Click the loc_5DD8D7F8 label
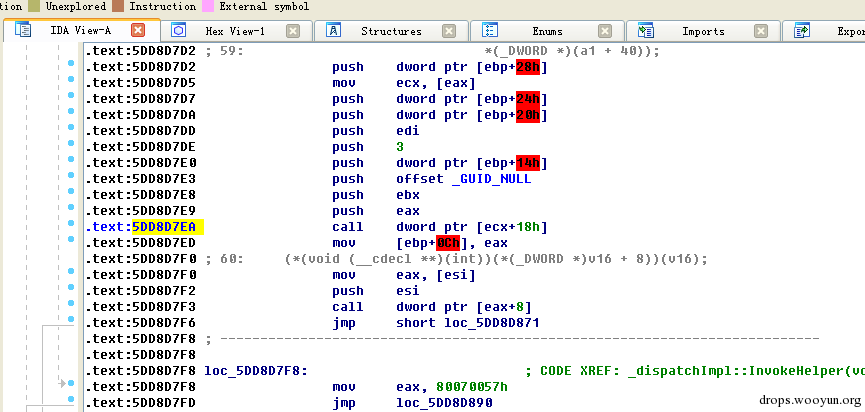 click(x=256, y=371)
